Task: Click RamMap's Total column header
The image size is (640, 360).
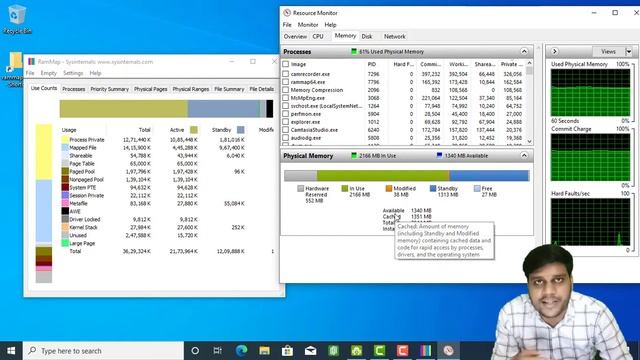Action: pos(144,130)
